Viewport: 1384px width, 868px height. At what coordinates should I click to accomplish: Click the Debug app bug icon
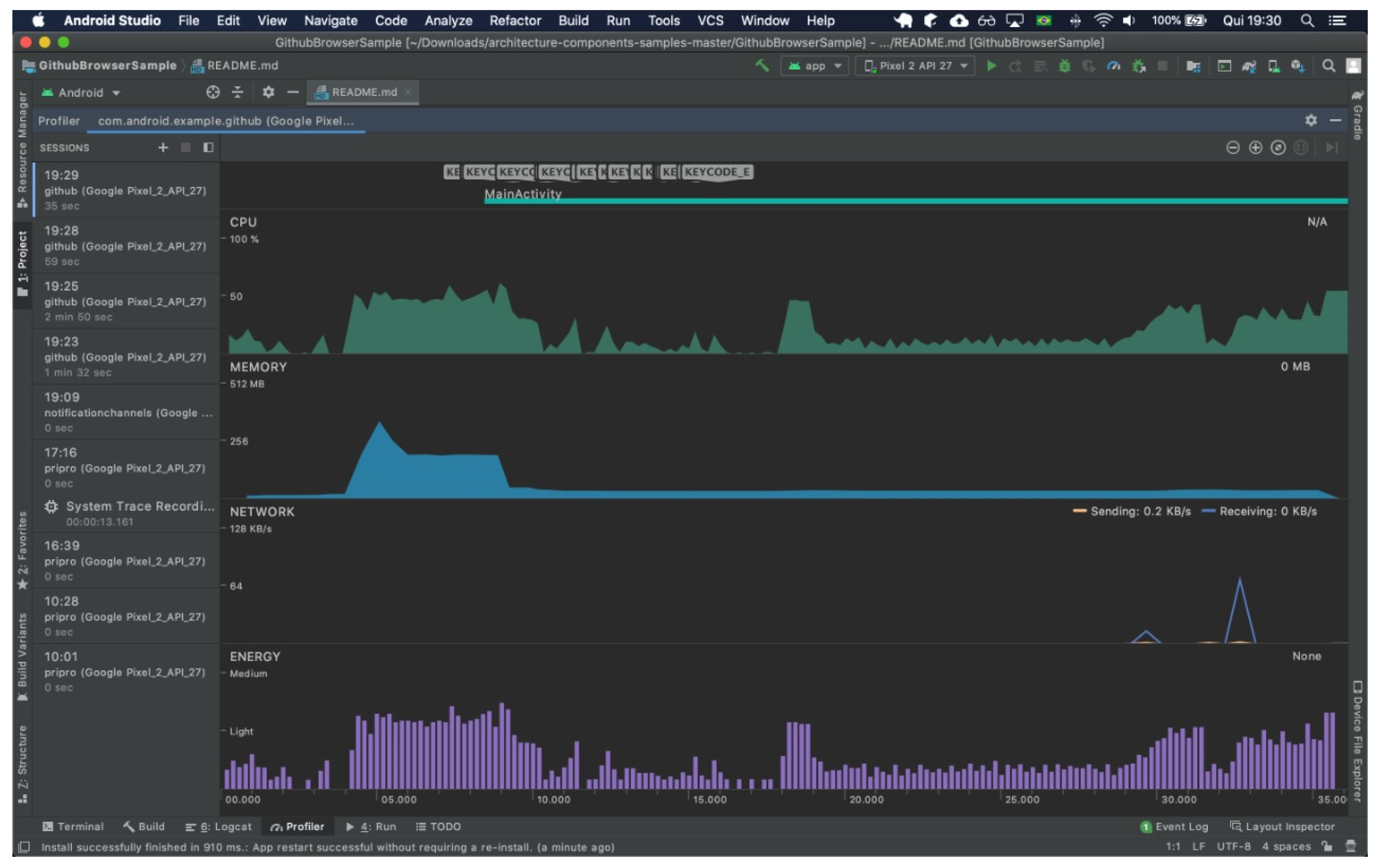(x=1064, y=66)
